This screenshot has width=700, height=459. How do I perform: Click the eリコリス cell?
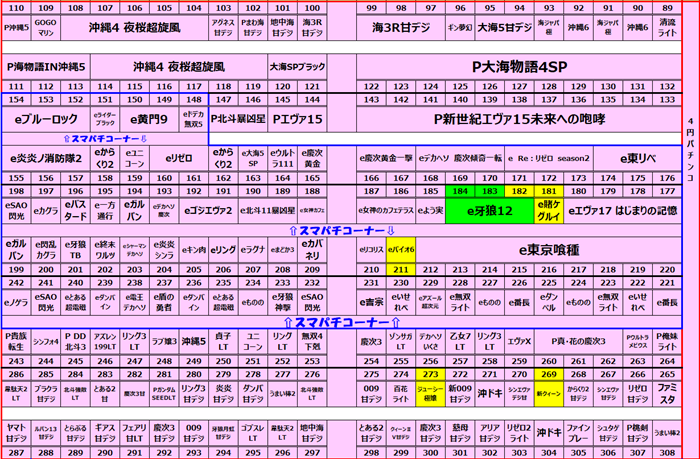[x=371, y=250]
